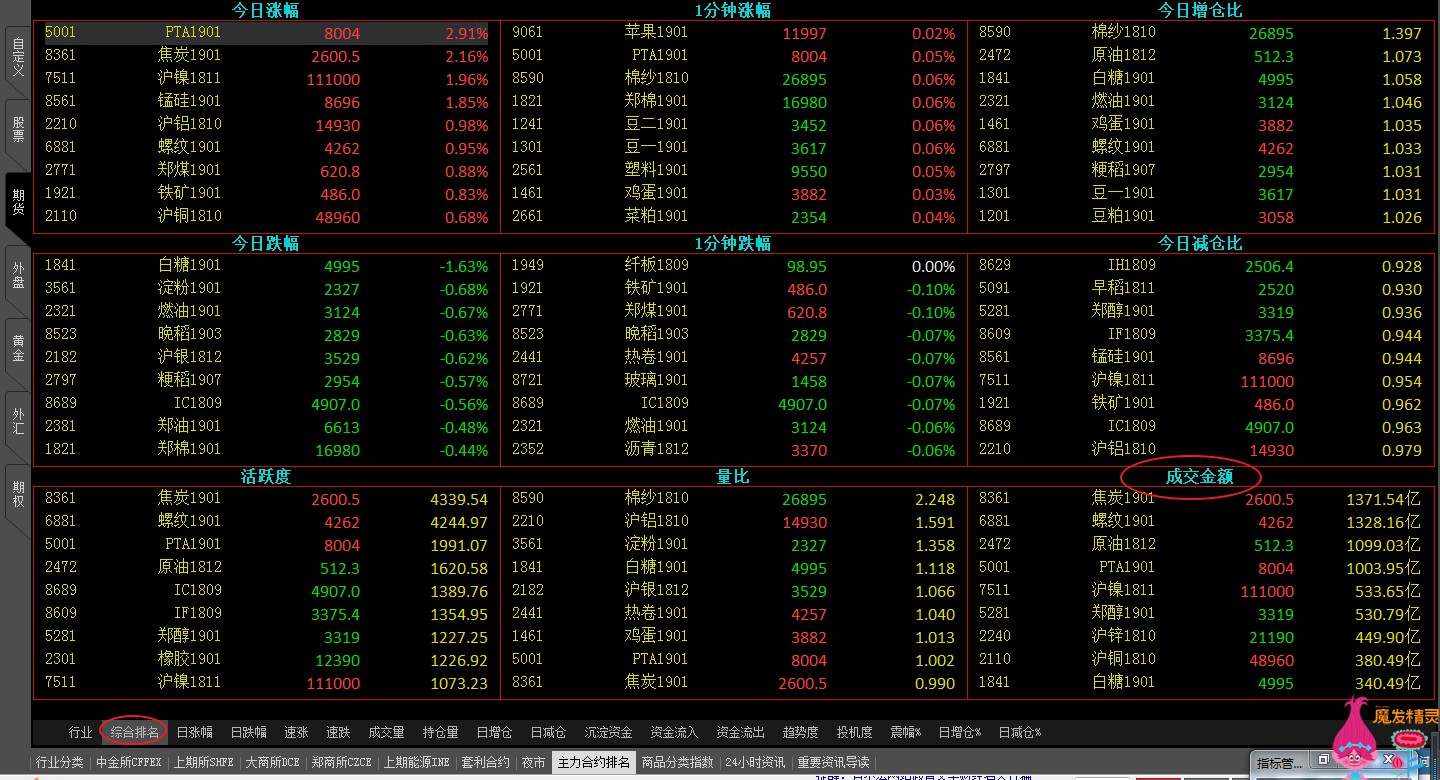Open the 期权 side tab
The image size is (1440, 780).
pos(17,494)
